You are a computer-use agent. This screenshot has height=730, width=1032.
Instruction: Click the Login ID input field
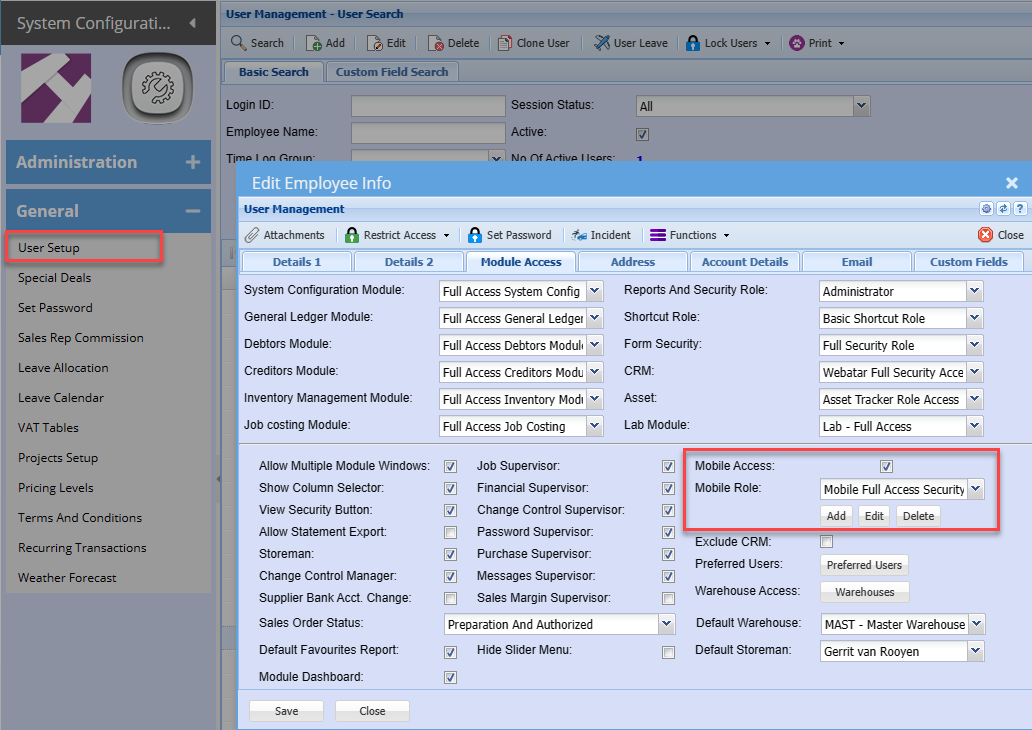(428, 105)
